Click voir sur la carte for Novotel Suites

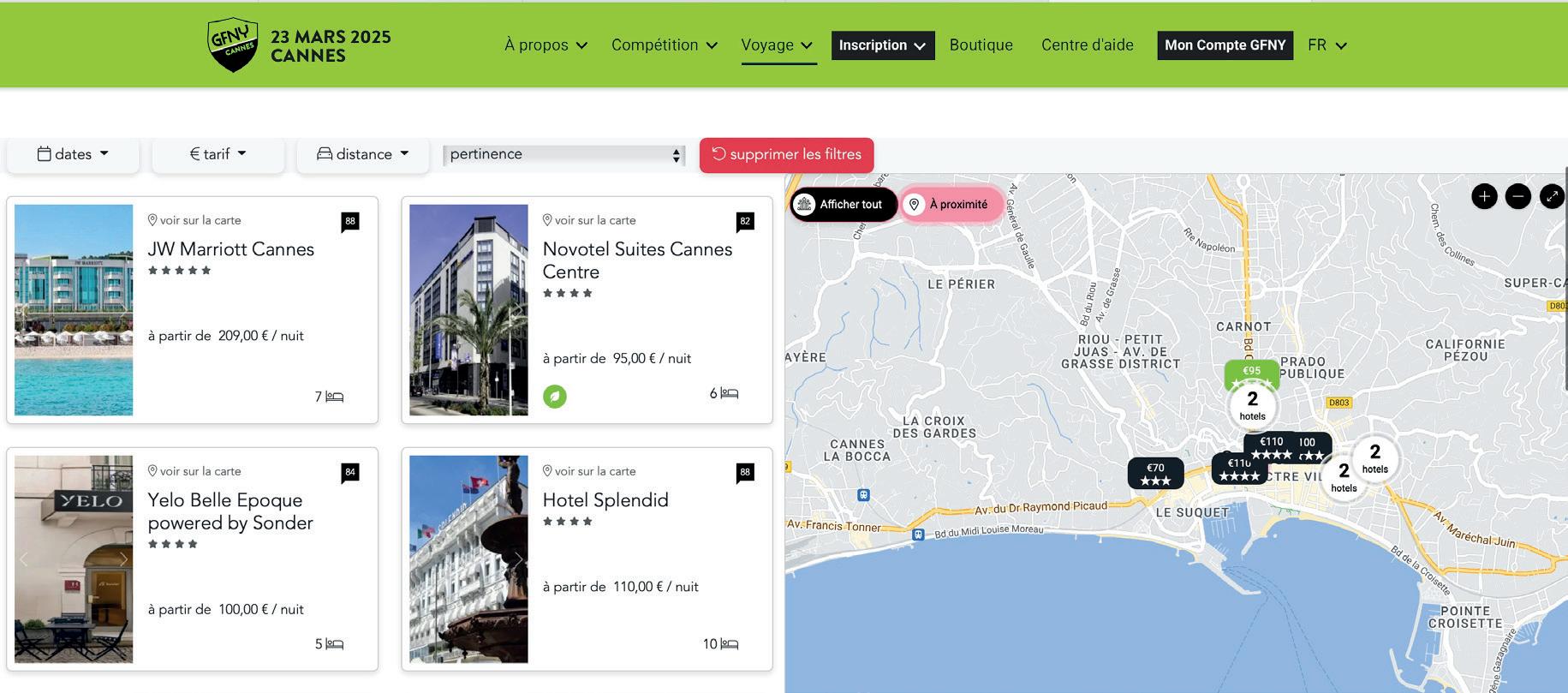point(589,220)
